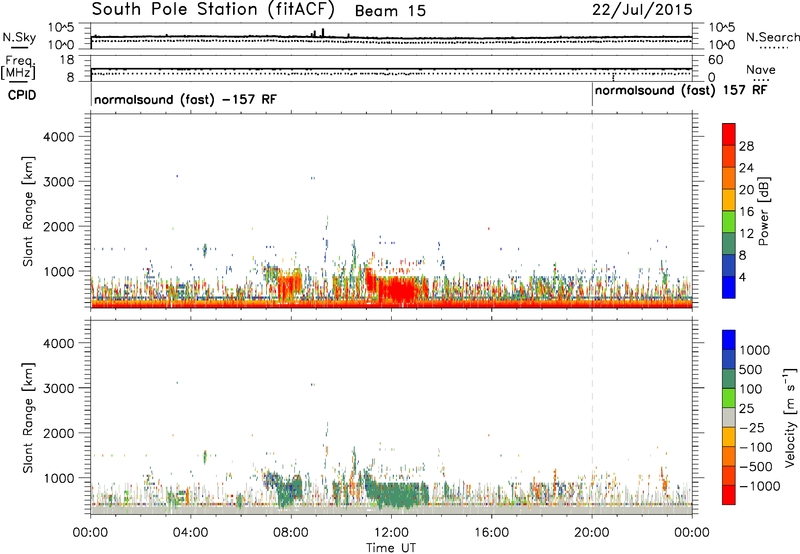This screenshot has height=554, width=800.
Task: Click the "South Pole Station (fitACF)" title
Action: click(213, 9)
